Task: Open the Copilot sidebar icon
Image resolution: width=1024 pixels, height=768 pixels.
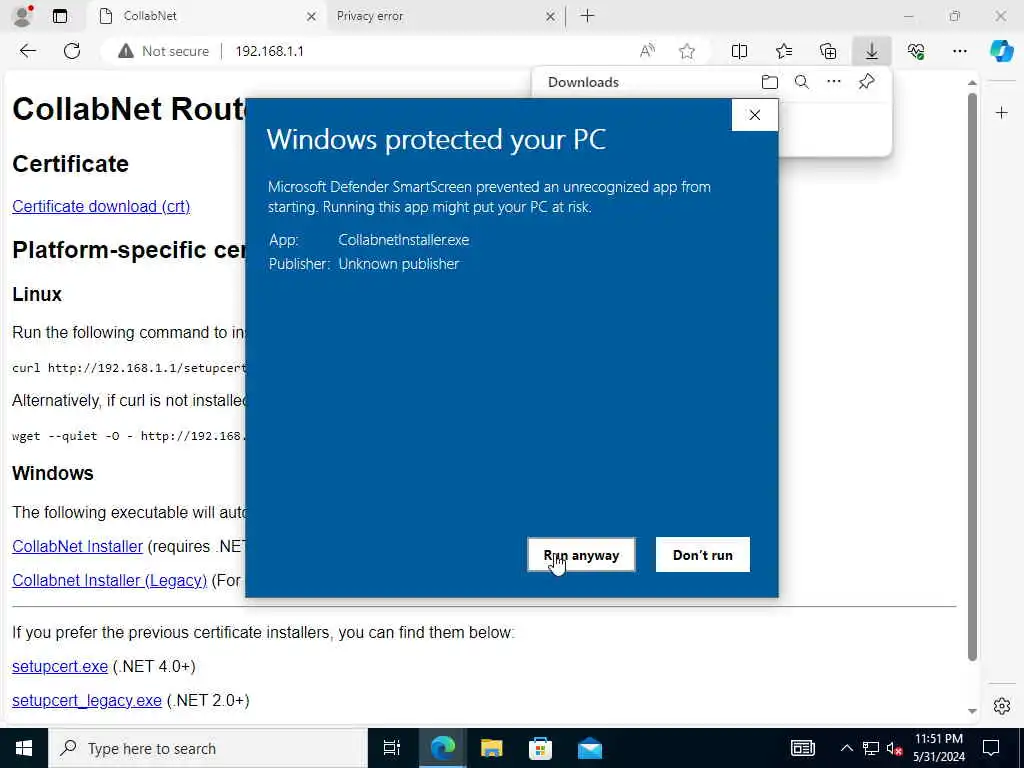Action: point(1002,51)
